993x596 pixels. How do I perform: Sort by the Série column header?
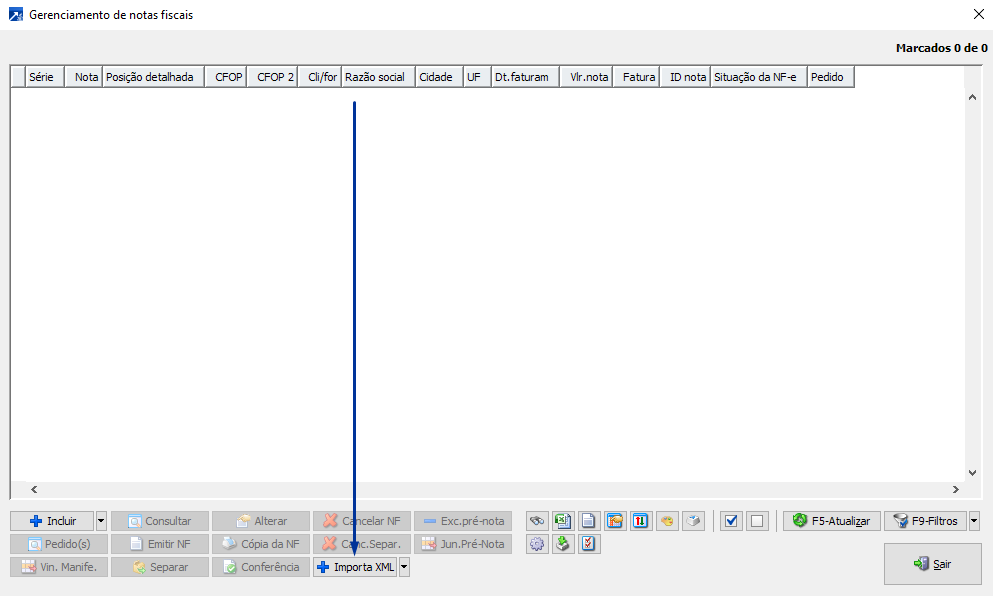pyautogui.click(x=45, y=77)
